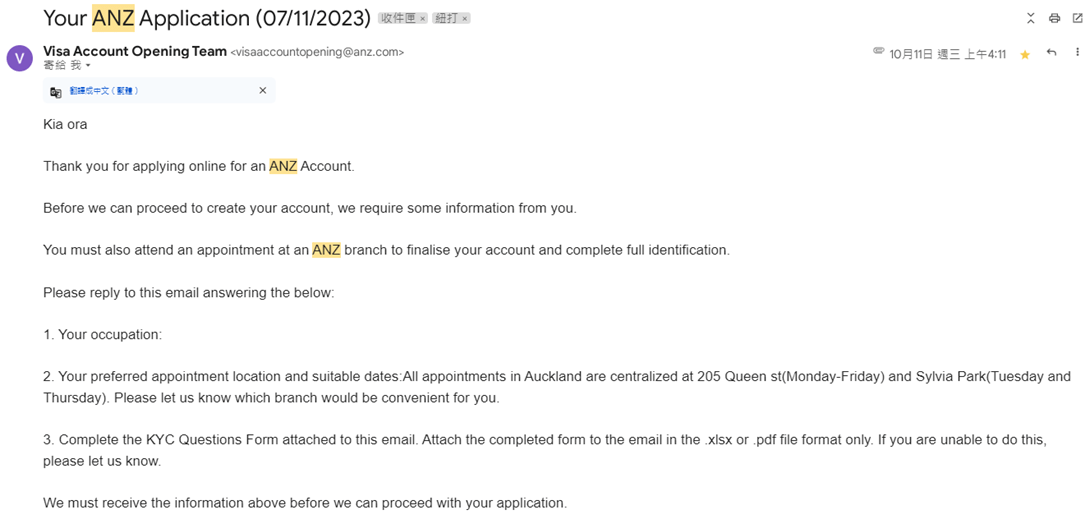The width and height of the screenshot is (1090, 519).
Task: Click the purple V sender avatar
Action: tap(19, 58)
